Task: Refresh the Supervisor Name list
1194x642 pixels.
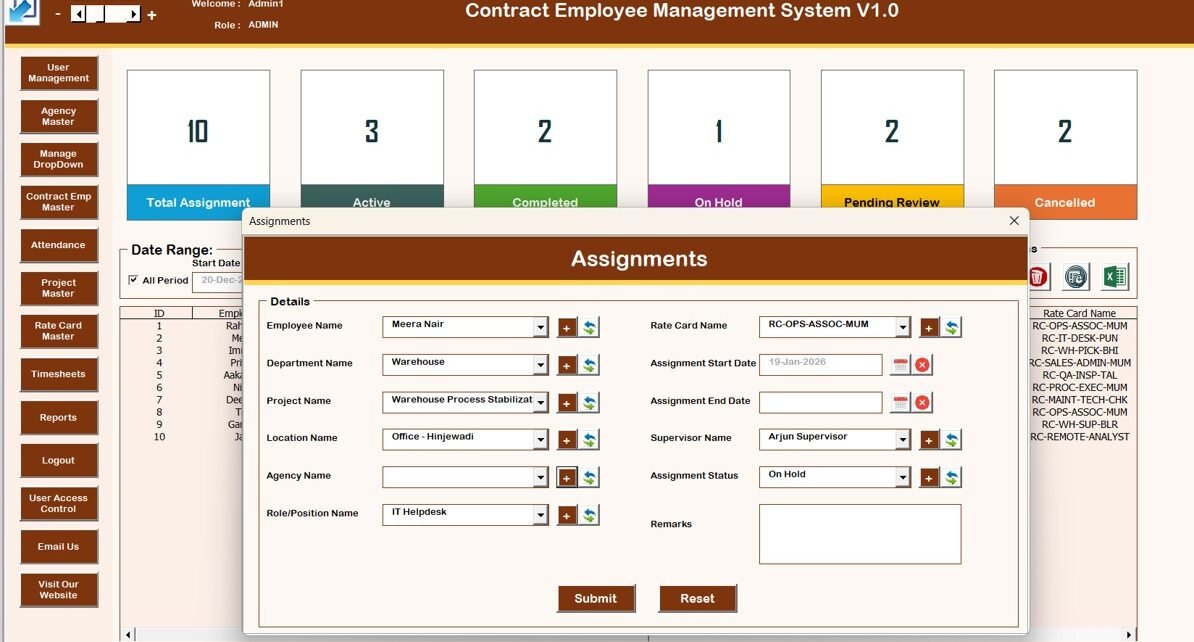Action: tap(952, 440)
